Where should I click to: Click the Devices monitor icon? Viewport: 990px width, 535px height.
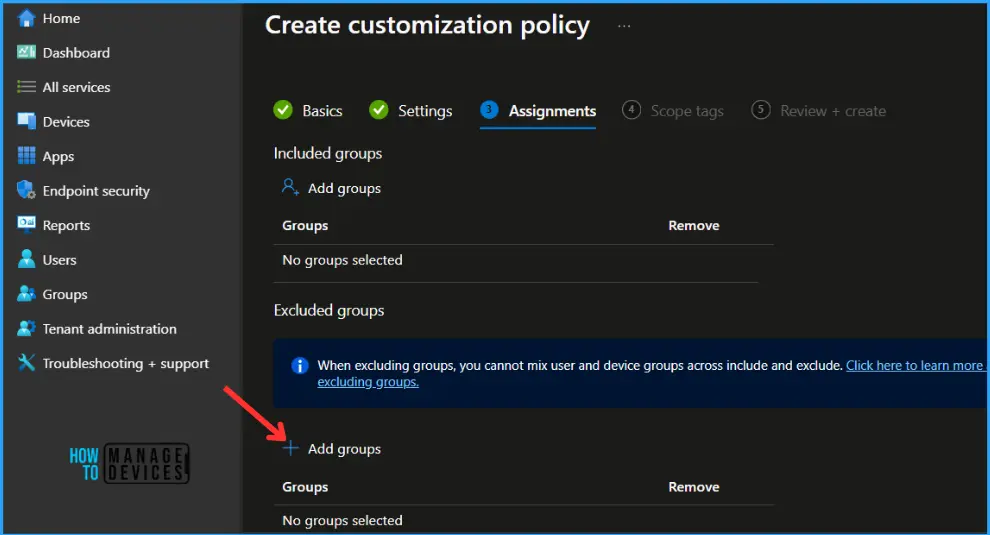click(26, 121)
